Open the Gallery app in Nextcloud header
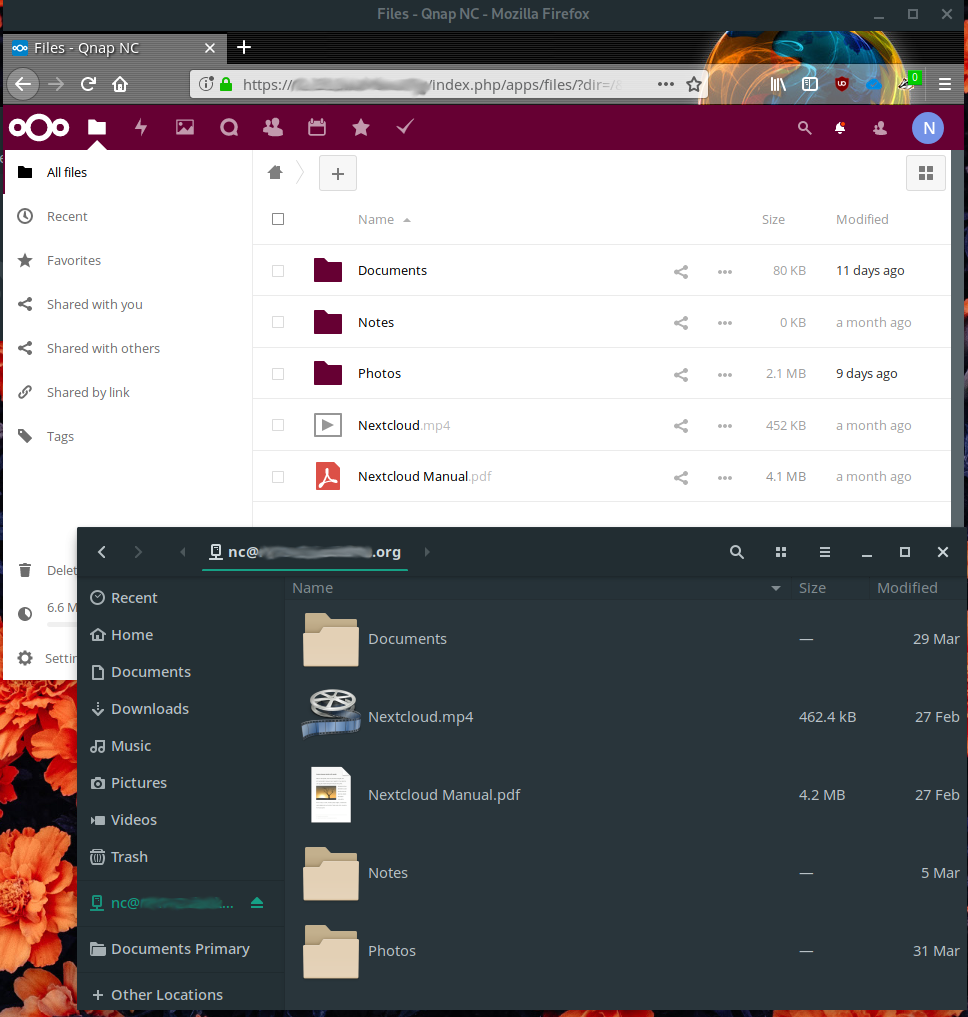 tap(185, 127)
